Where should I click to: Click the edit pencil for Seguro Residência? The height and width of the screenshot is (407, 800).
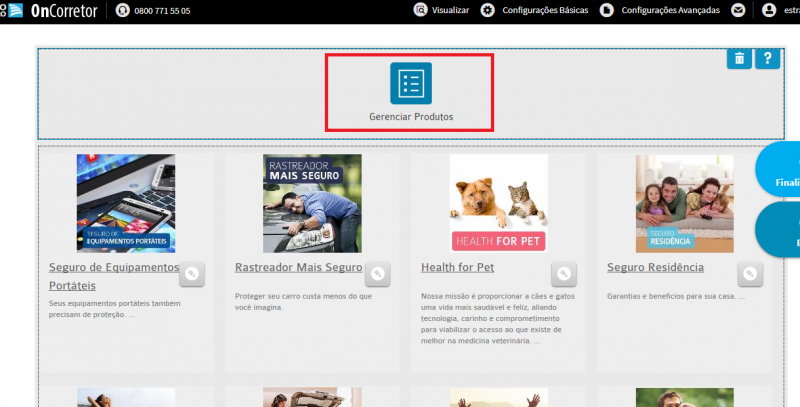750,274
